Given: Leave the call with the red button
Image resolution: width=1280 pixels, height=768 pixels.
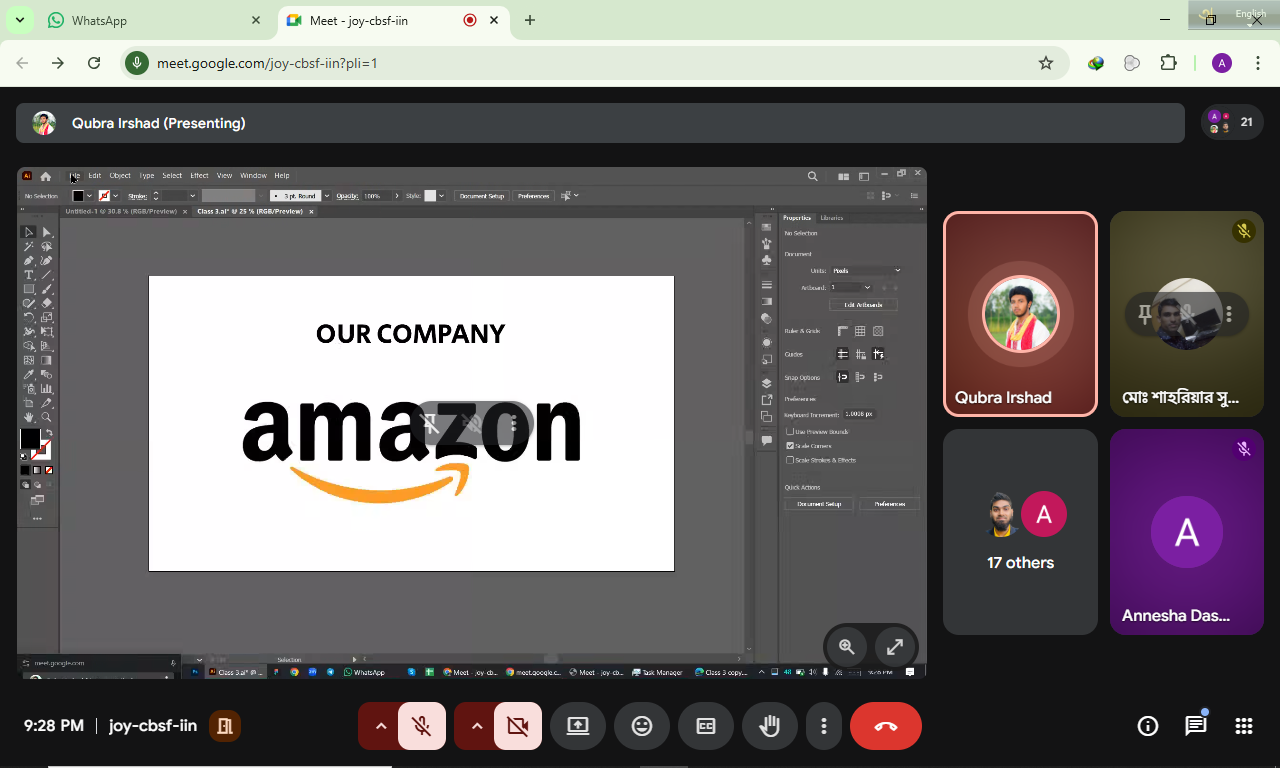Looking at the screenshot, I should [886, 726].
